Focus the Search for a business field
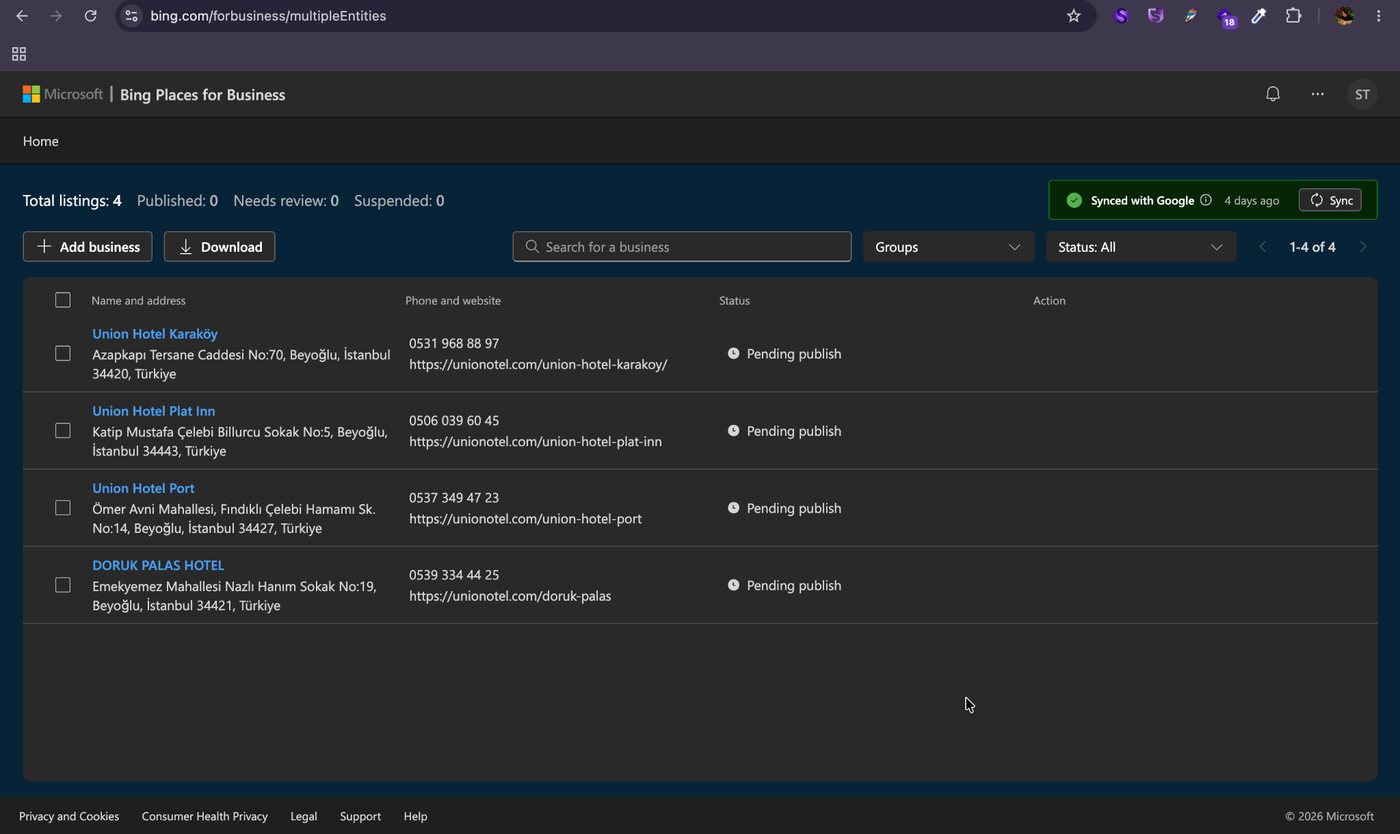This screenshot has width=1400, height=834. coord(682,247)
